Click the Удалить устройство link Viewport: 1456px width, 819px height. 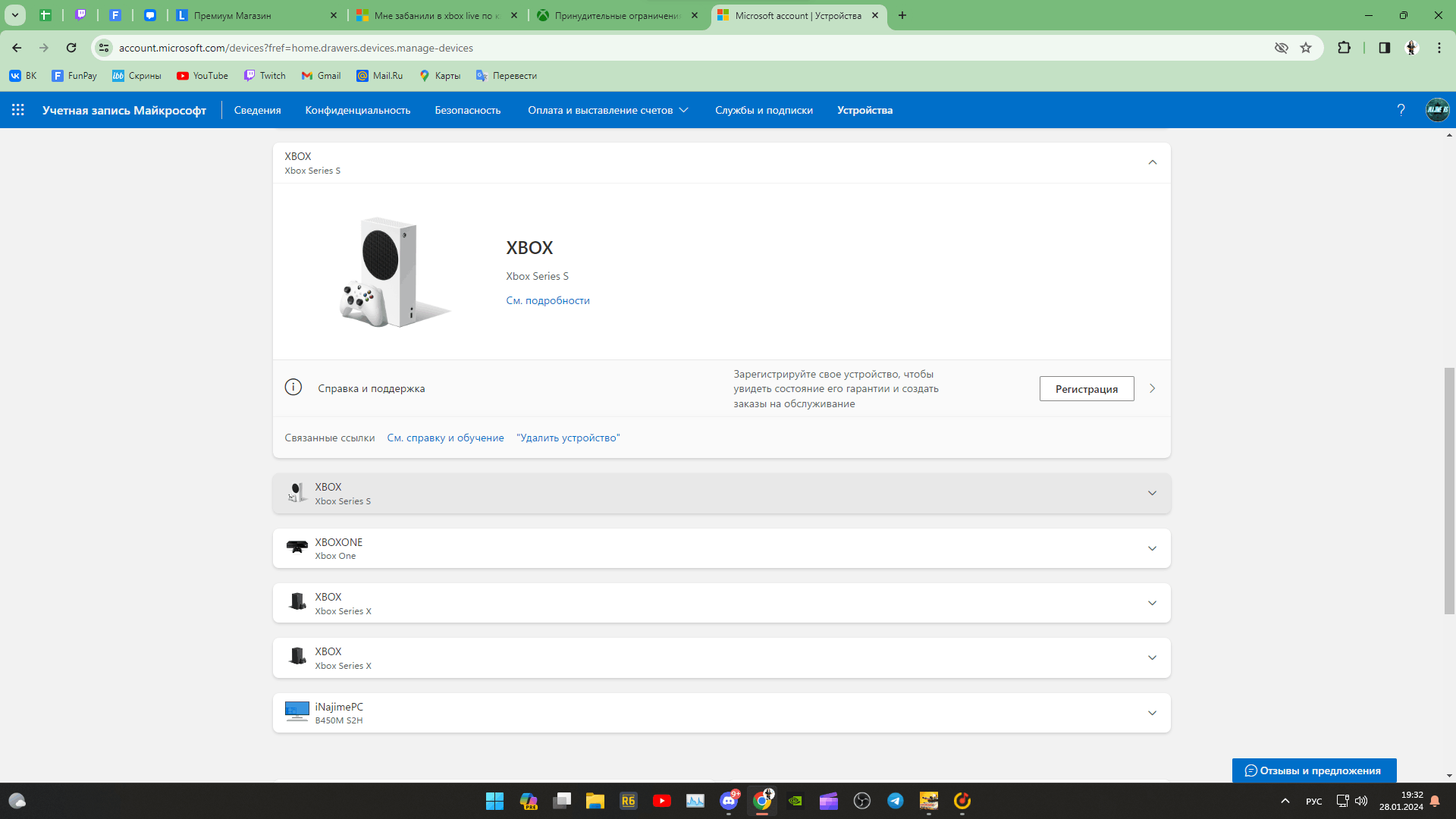[568, 437]
